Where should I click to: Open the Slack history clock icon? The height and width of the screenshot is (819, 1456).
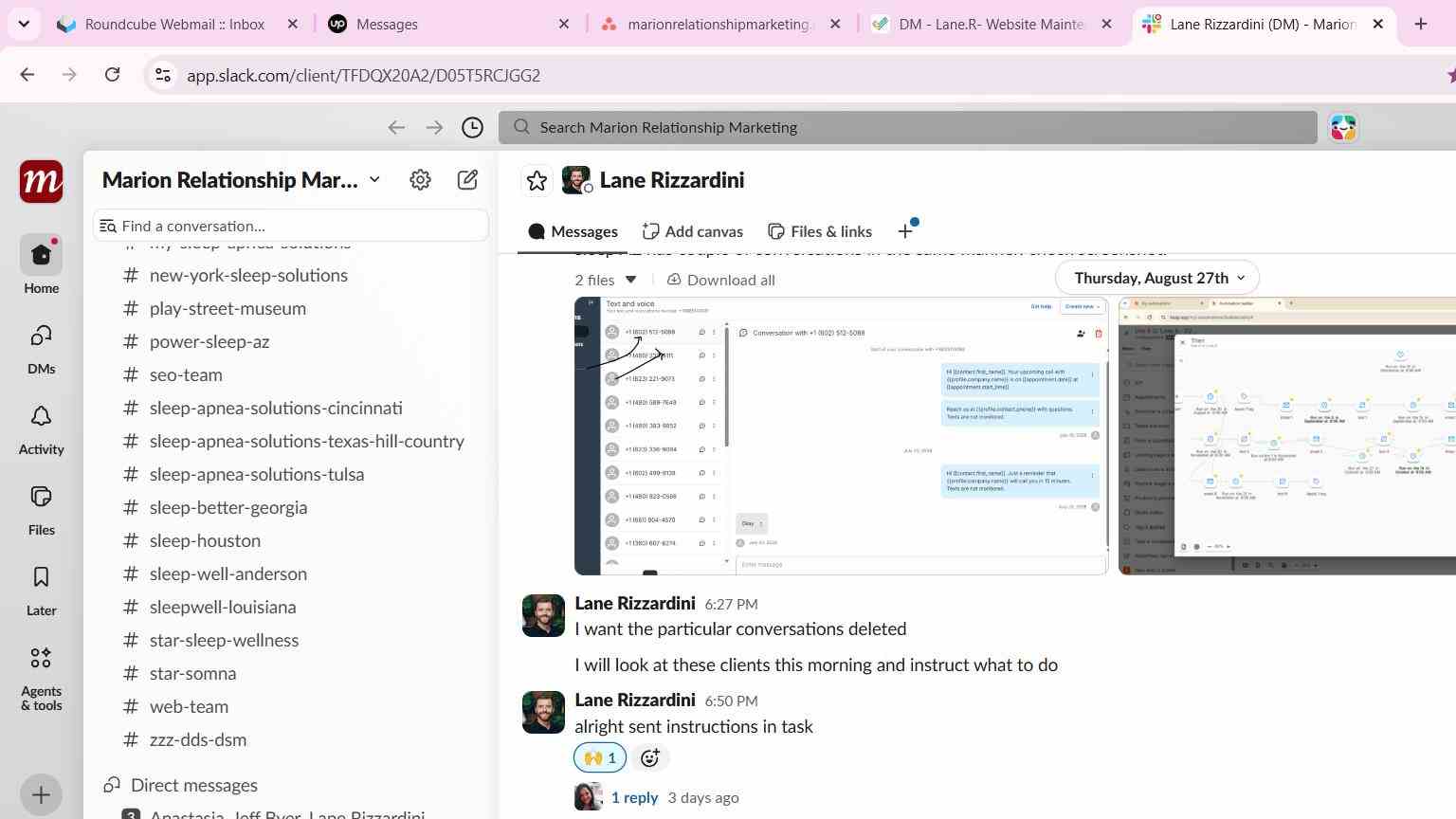pos(472,127)
